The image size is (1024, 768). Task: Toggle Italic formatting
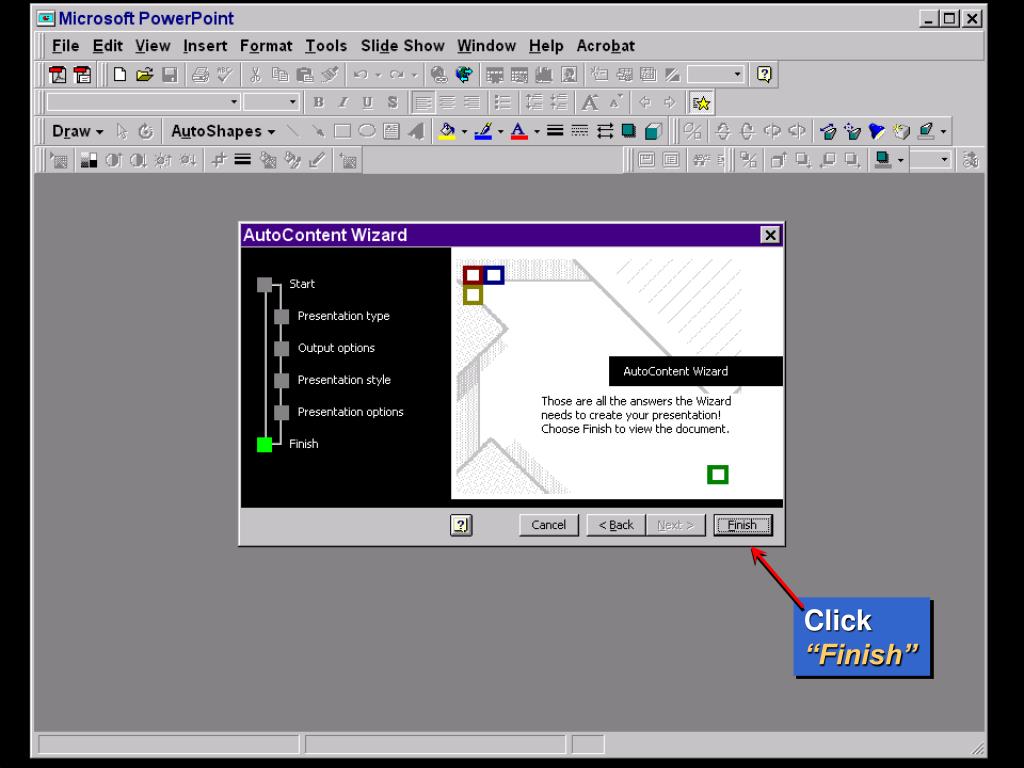coord(343,103)
